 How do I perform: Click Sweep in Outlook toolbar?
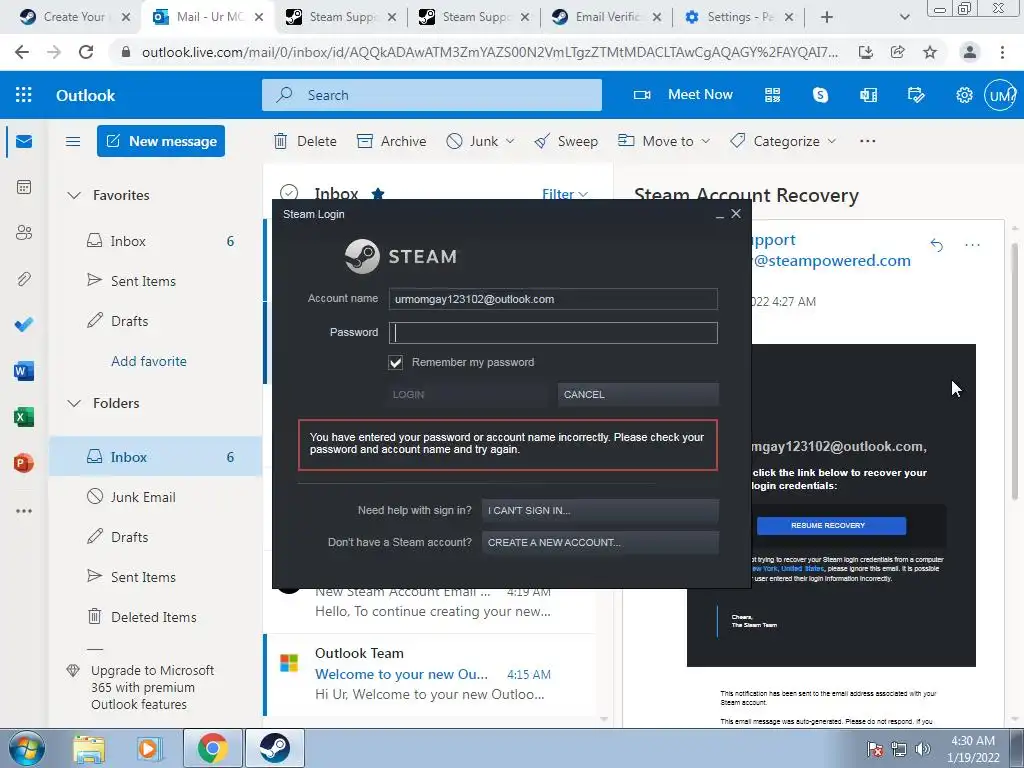tap(566, 141)
